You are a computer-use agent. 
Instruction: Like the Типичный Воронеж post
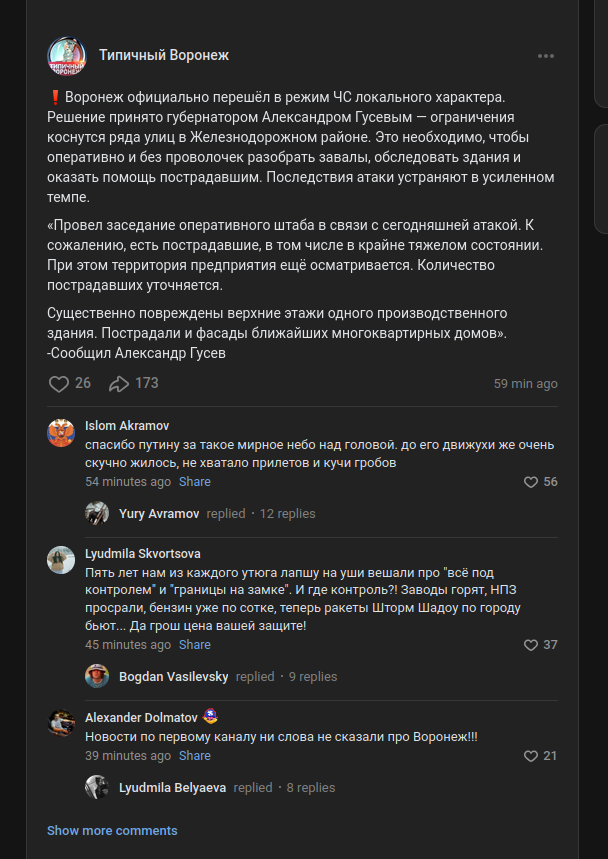(59, 383)
